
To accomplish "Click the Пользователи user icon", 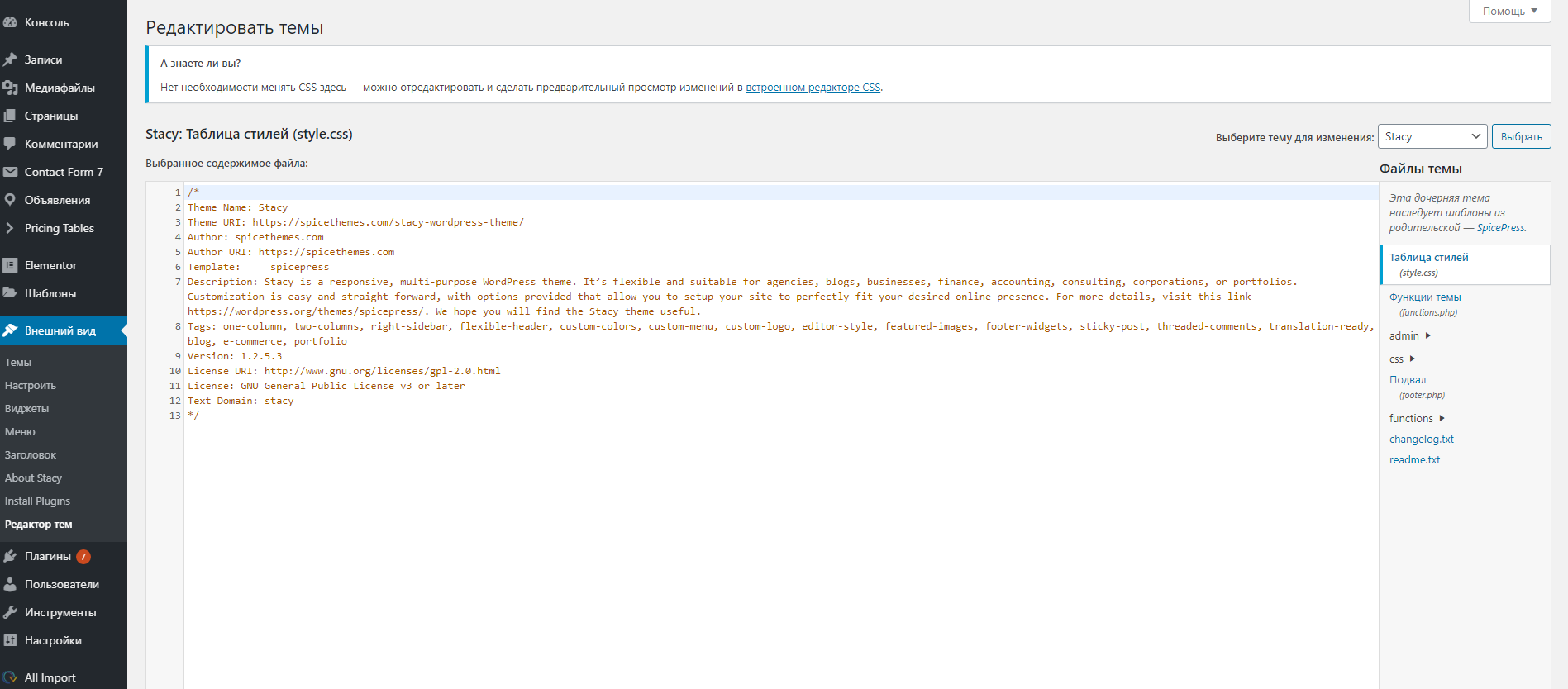I will 10,584.
